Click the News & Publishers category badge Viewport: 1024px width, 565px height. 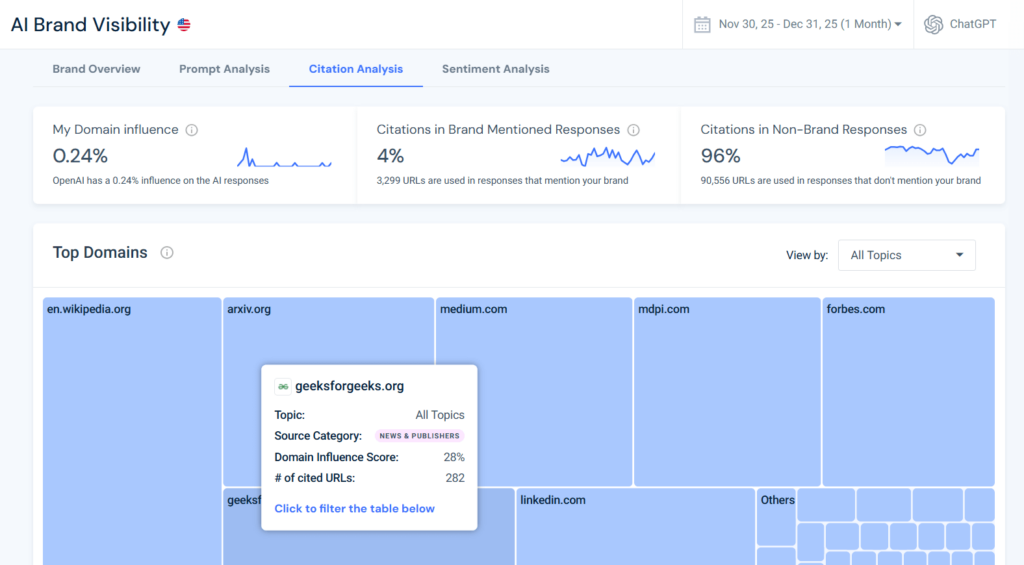[x=419, y=436]
